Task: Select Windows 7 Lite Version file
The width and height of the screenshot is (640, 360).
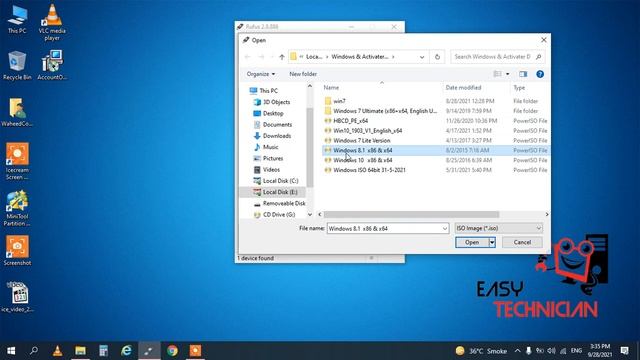Action: pos(361,140)
